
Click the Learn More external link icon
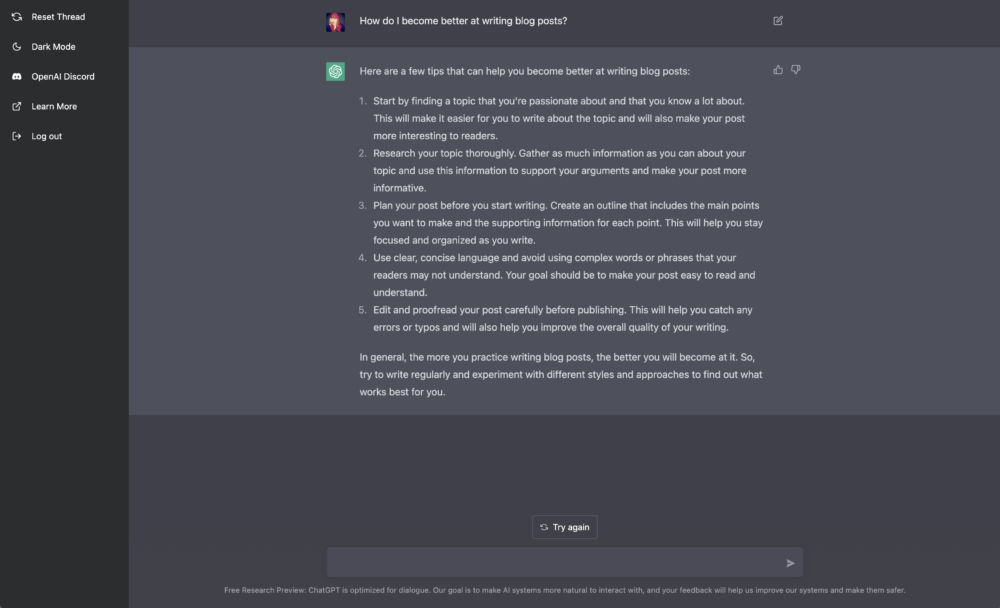click(x=14, y=106)
